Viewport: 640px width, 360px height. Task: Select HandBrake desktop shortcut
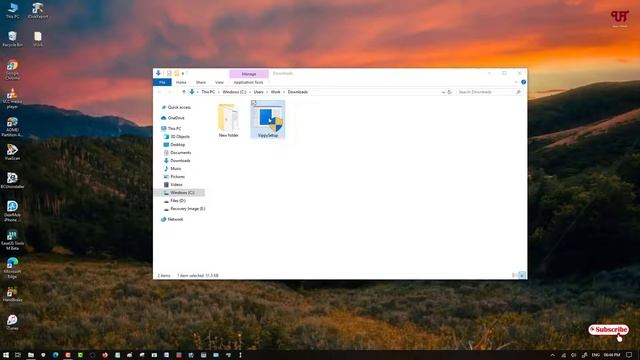point(12,294)
